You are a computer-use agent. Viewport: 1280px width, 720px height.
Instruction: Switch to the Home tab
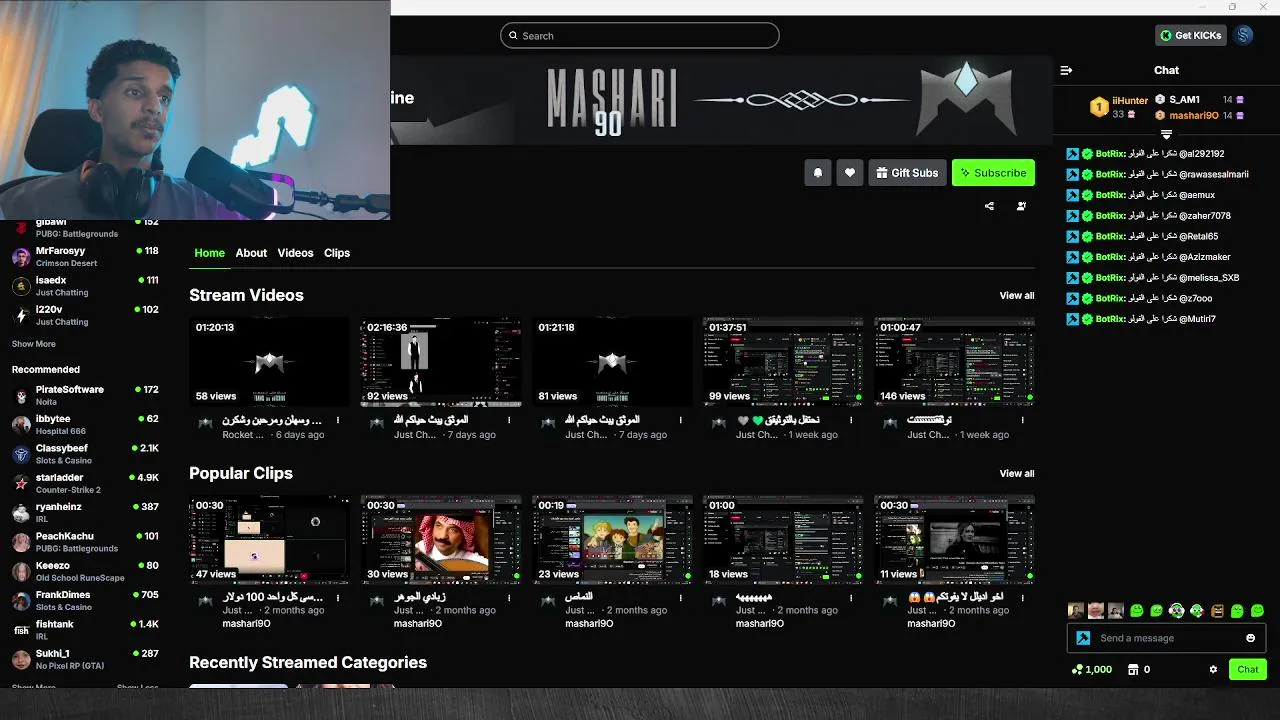209,253
